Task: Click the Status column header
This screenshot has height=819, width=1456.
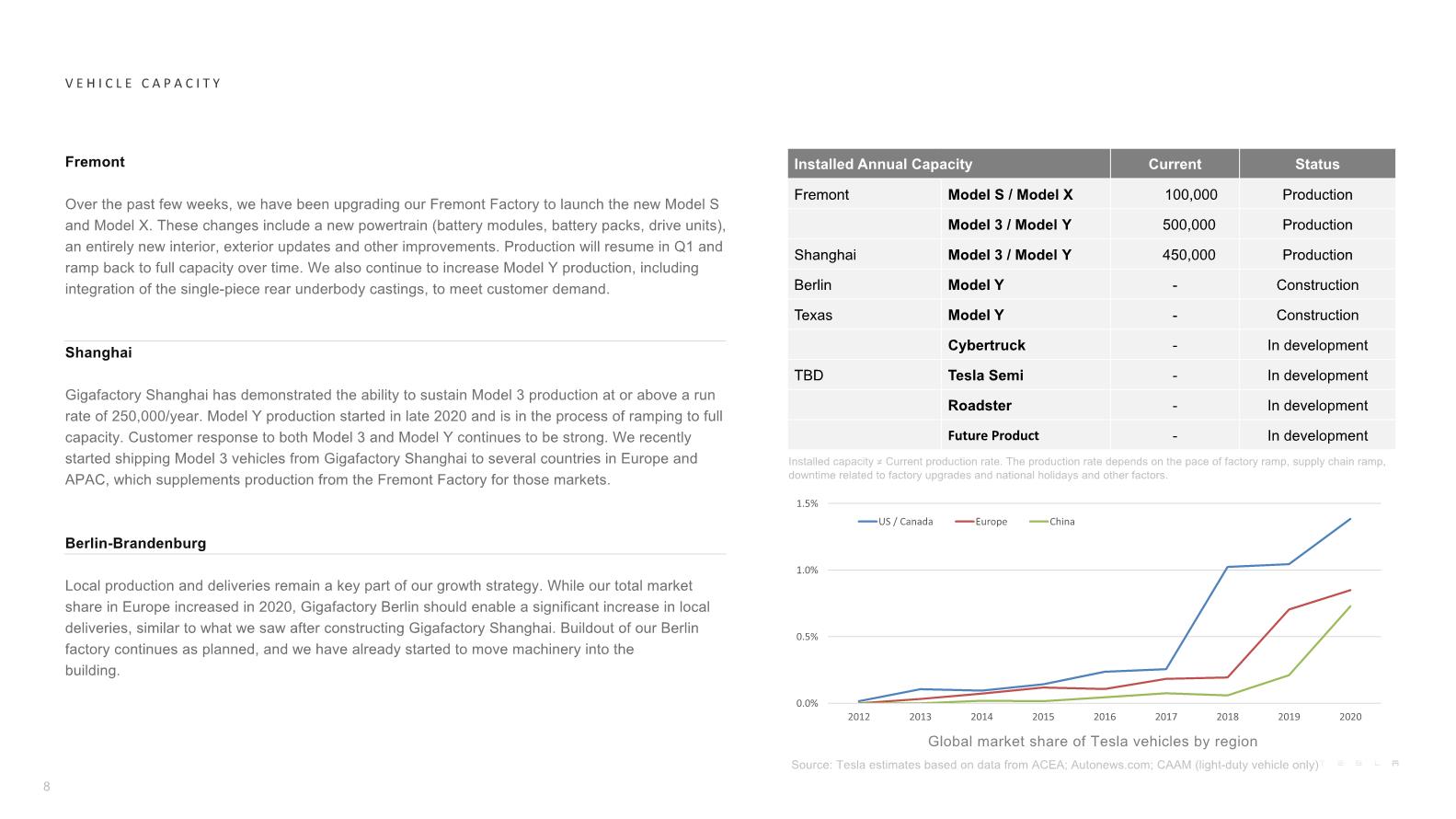Action: (1317, 164)
